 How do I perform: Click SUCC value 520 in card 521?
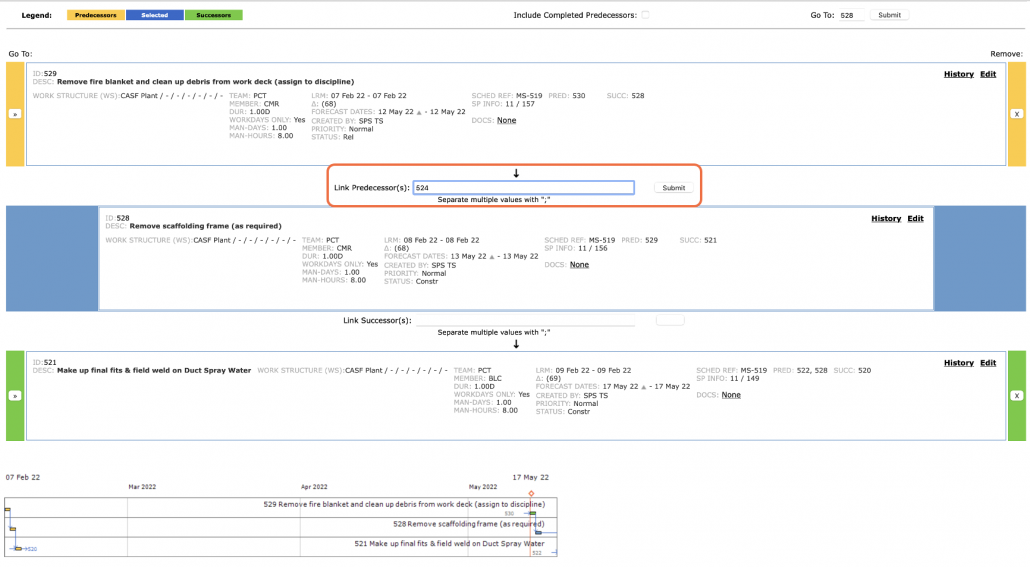864,371
